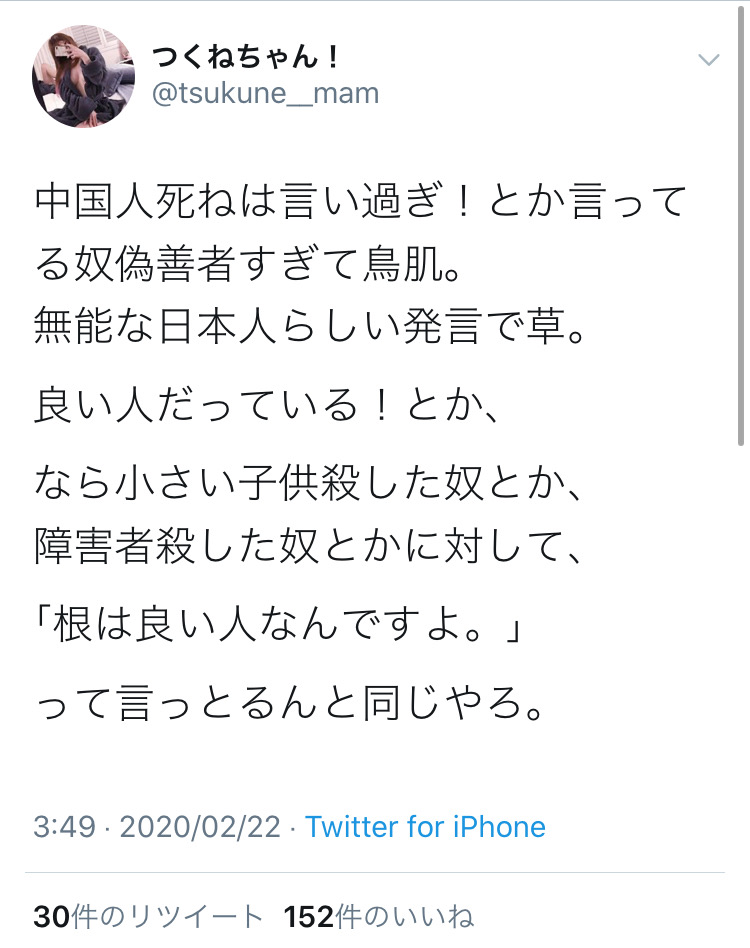Click the vertical scrollbar thumb

coord(742,226)
